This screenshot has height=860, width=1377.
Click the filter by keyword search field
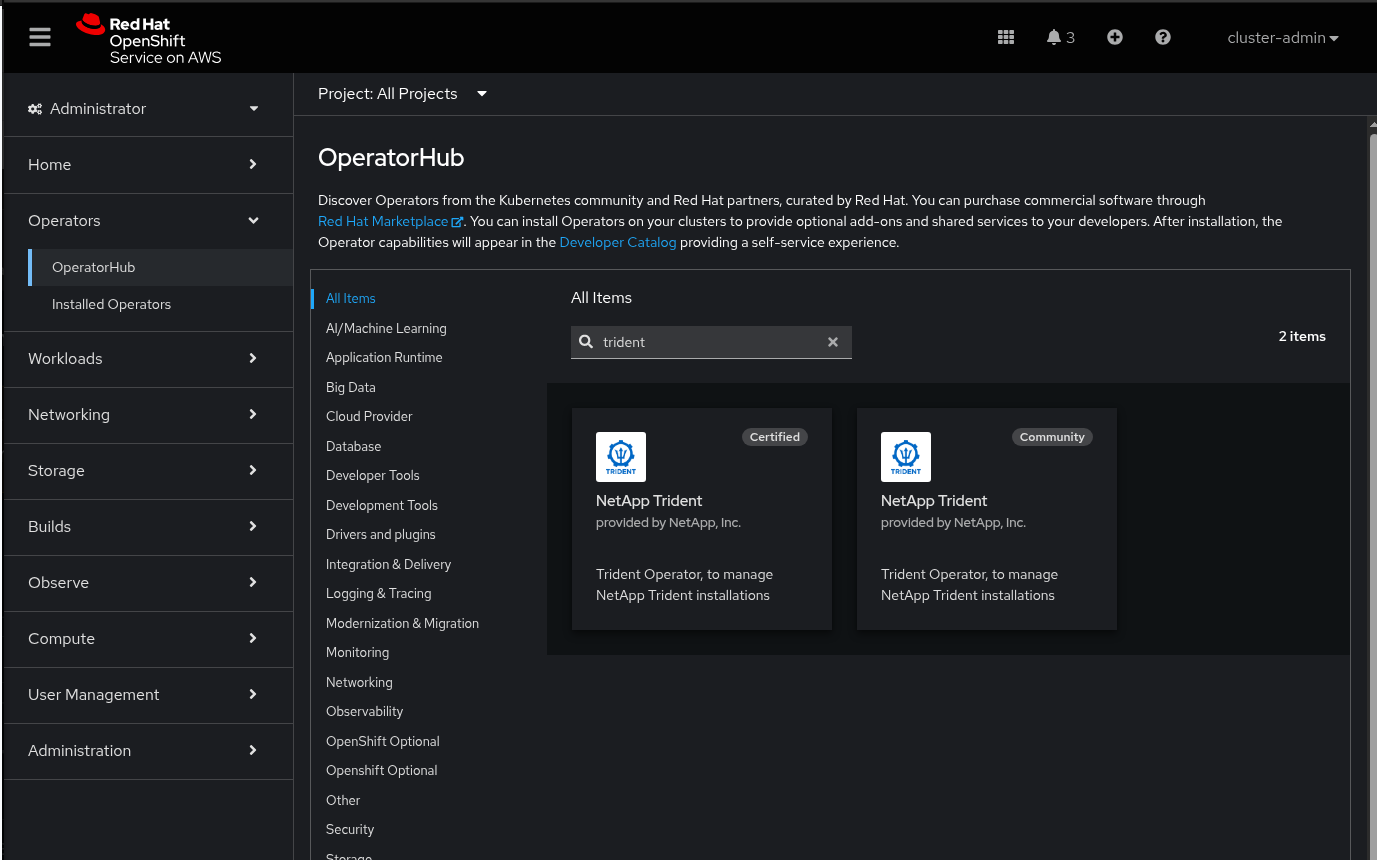pyautogui.click(x=710, y=342)
